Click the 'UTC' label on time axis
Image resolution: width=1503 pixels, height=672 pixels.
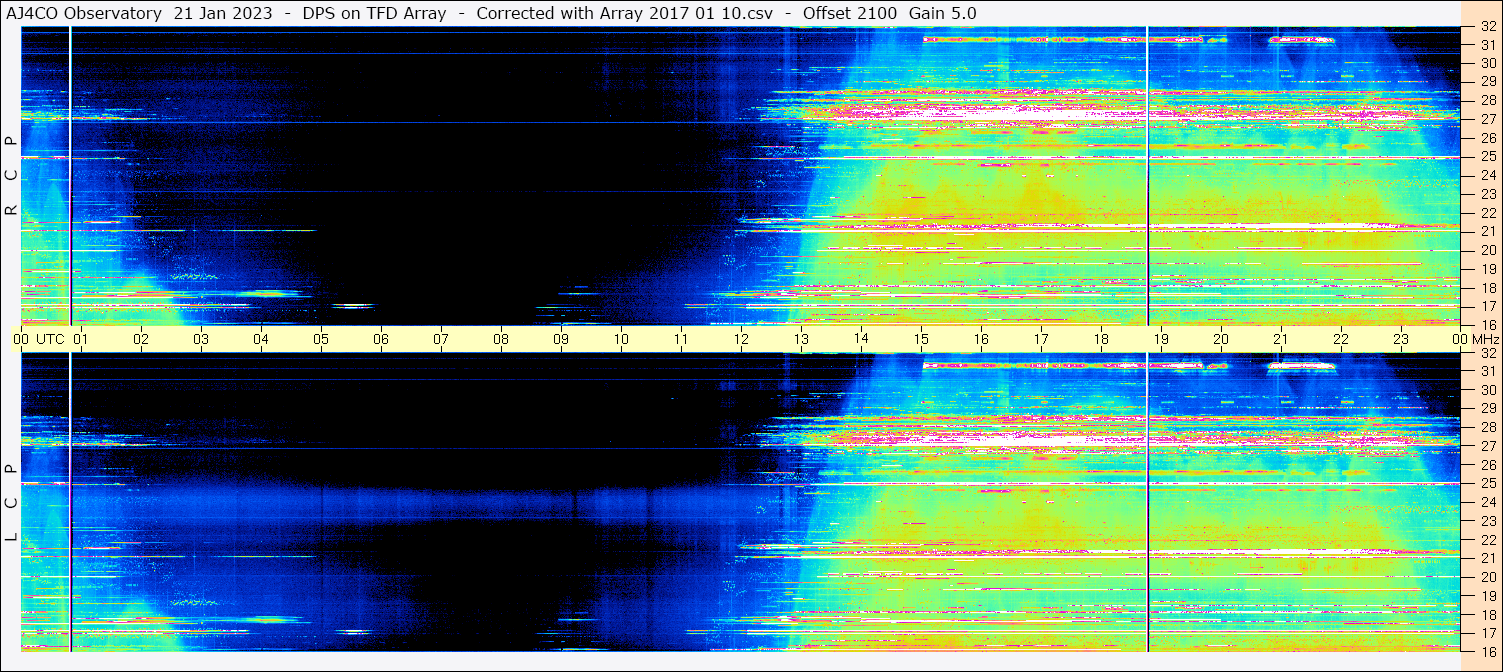tap(50, 339)
